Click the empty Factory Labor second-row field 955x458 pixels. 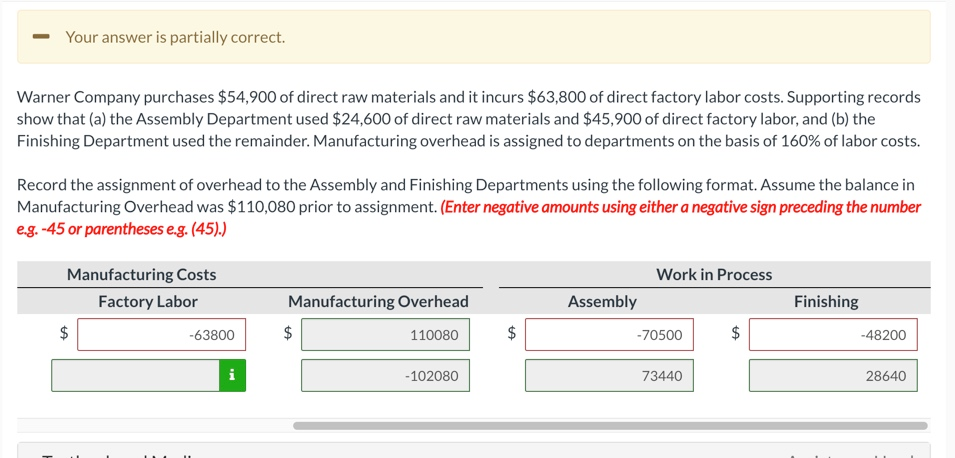click(136, 376)
